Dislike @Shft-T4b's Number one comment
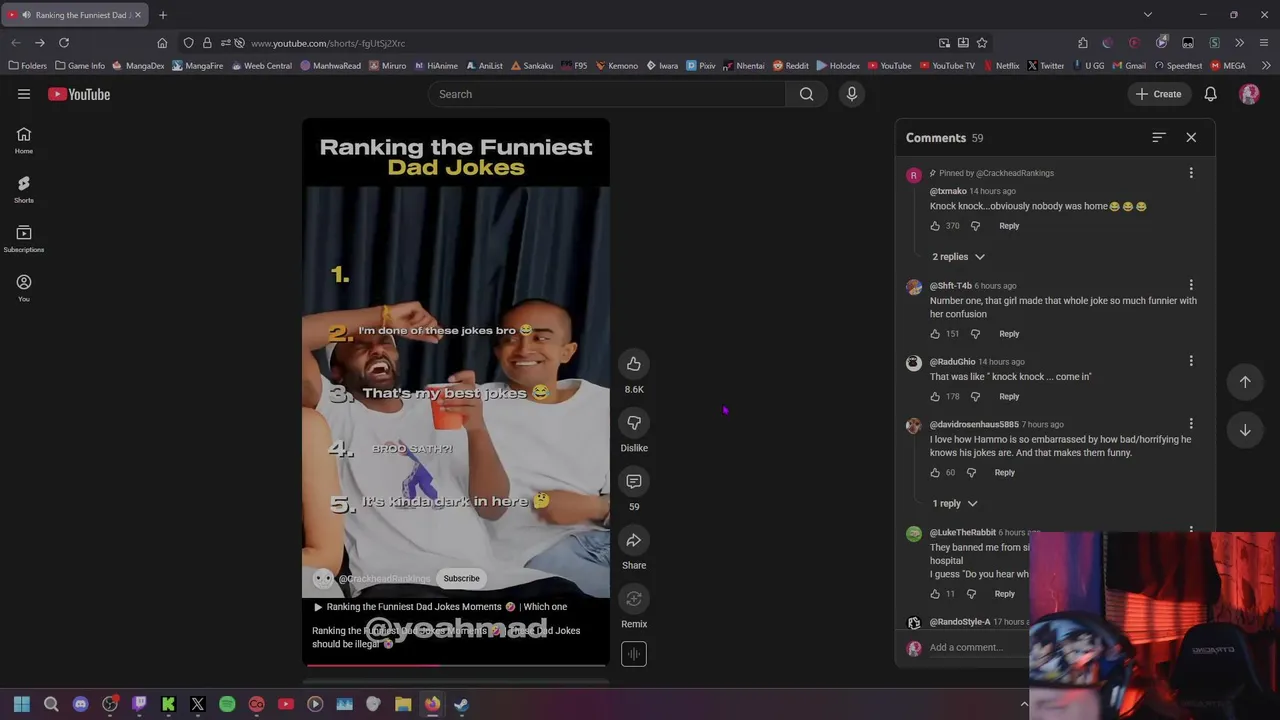This screenshot has width=1280, height=720. click(x=975, y=334)
